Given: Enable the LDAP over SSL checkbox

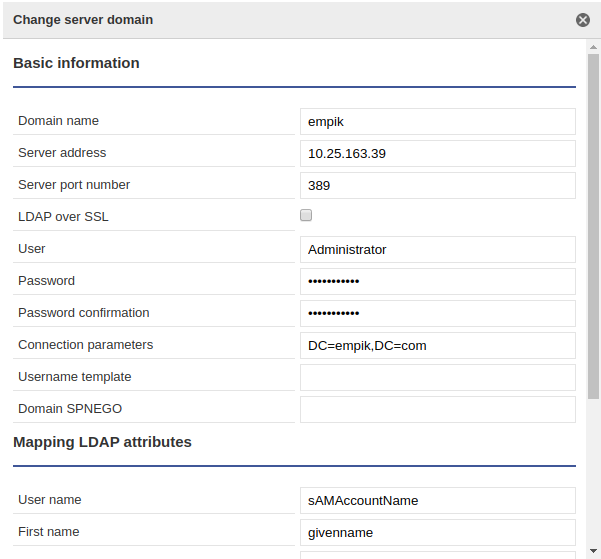Looking at the screenshot, I should pos(306,215).
